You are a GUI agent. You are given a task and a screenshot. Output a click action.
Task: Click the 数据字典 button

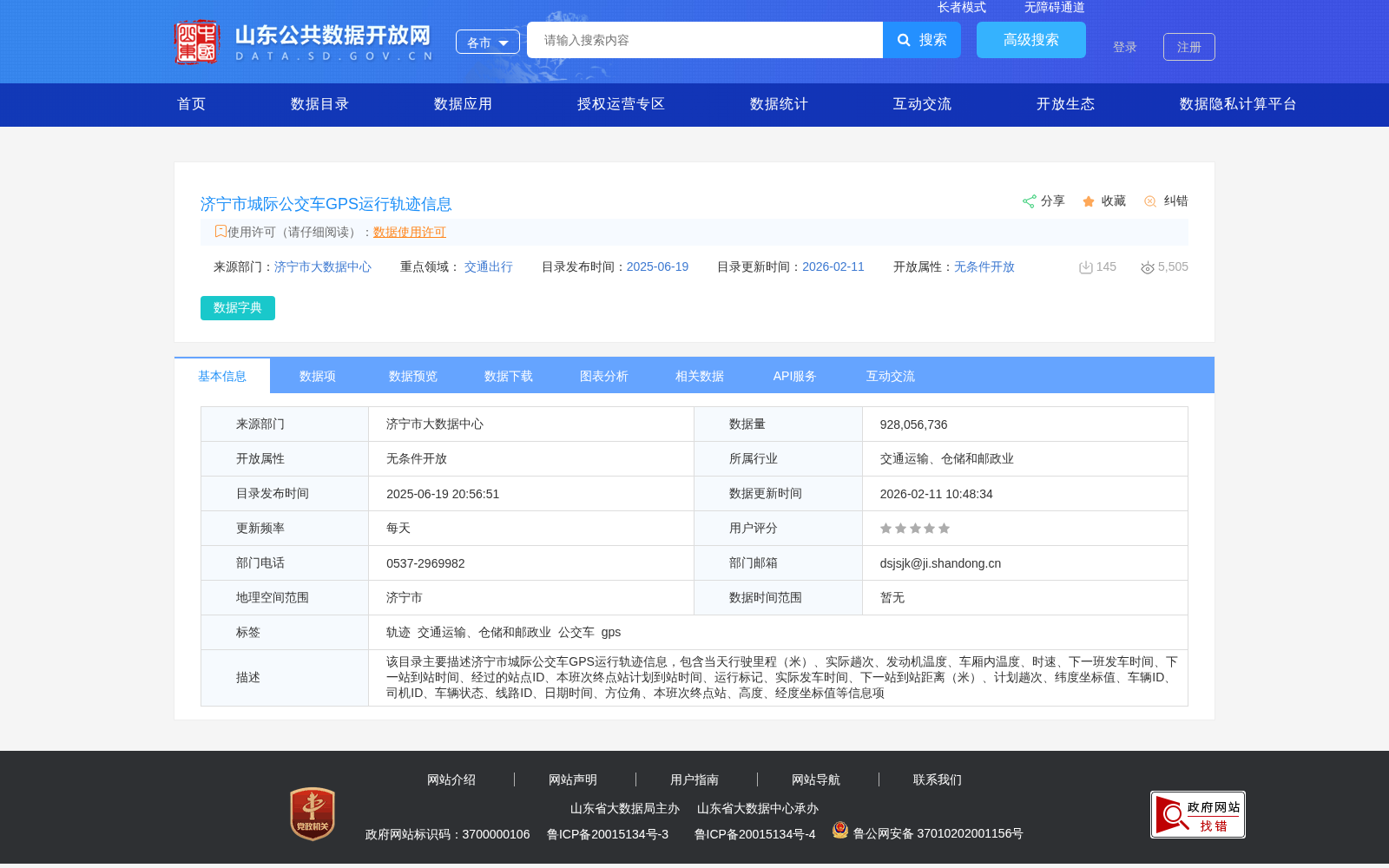point(238,308)
